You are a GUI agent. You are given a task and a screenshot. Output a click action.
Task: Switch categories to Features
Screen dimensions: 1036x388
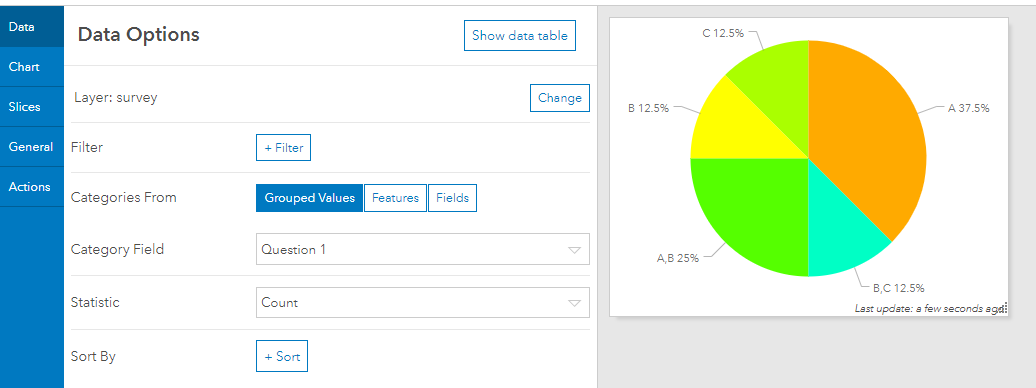click(x=395, y=198)
